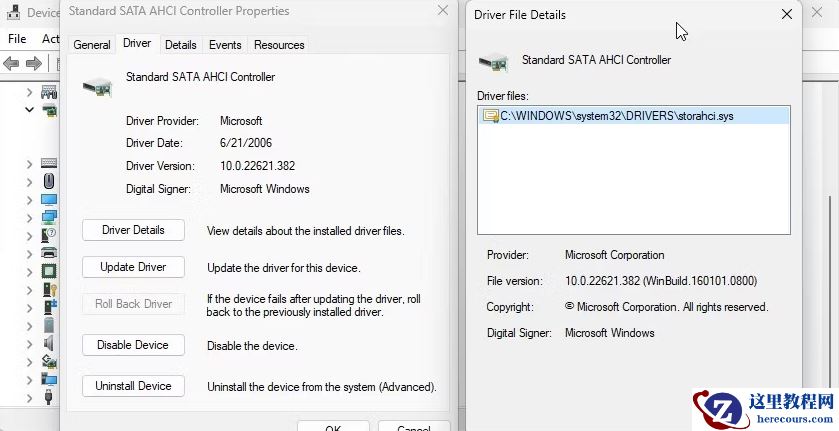Viewport: 839px width, 431px height.
Task: Select the Software devices gray tower icon
Action: click(x=49, y=326)
